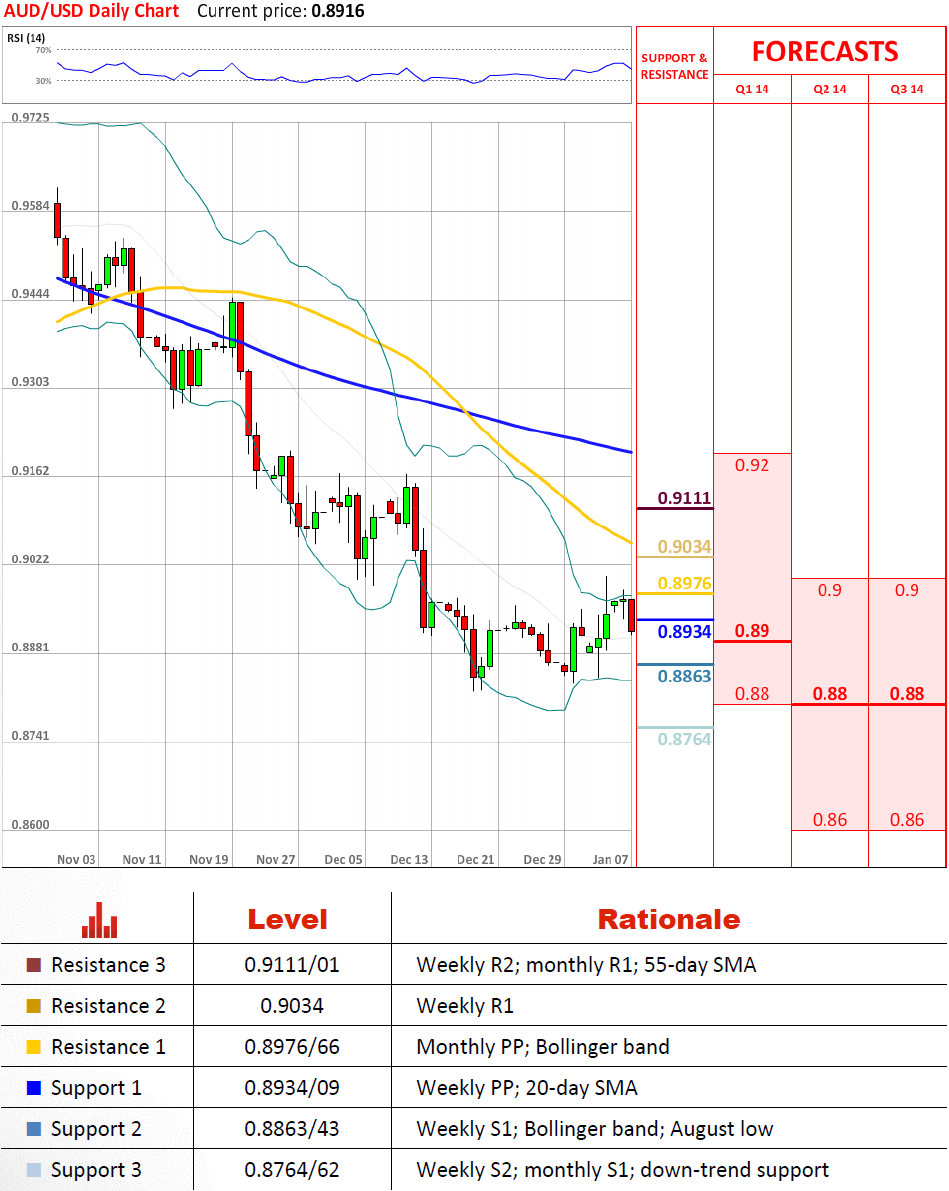949x1191 pixels.
Task: Click rationale 'Weekly S2; monthly S1; down-trend support'
Action: click(x=622, y=1170)
